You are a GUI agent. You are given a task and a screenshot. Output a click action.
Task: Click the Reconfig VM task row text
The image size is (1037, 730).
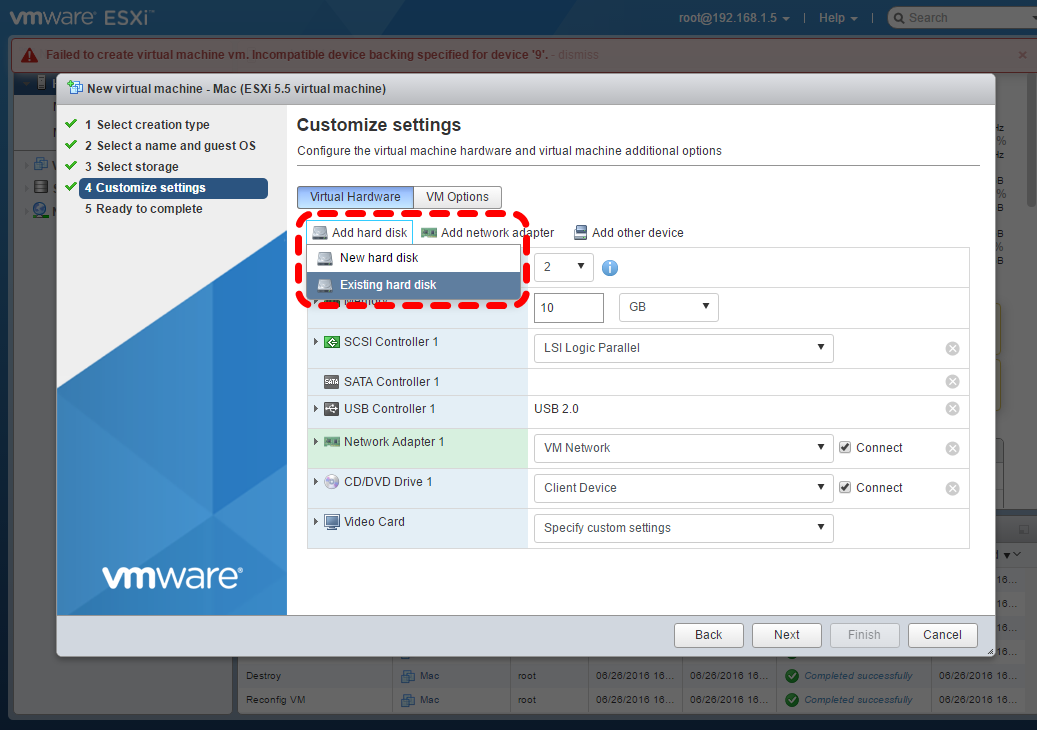pyautogui.click(x=276, y=700)
